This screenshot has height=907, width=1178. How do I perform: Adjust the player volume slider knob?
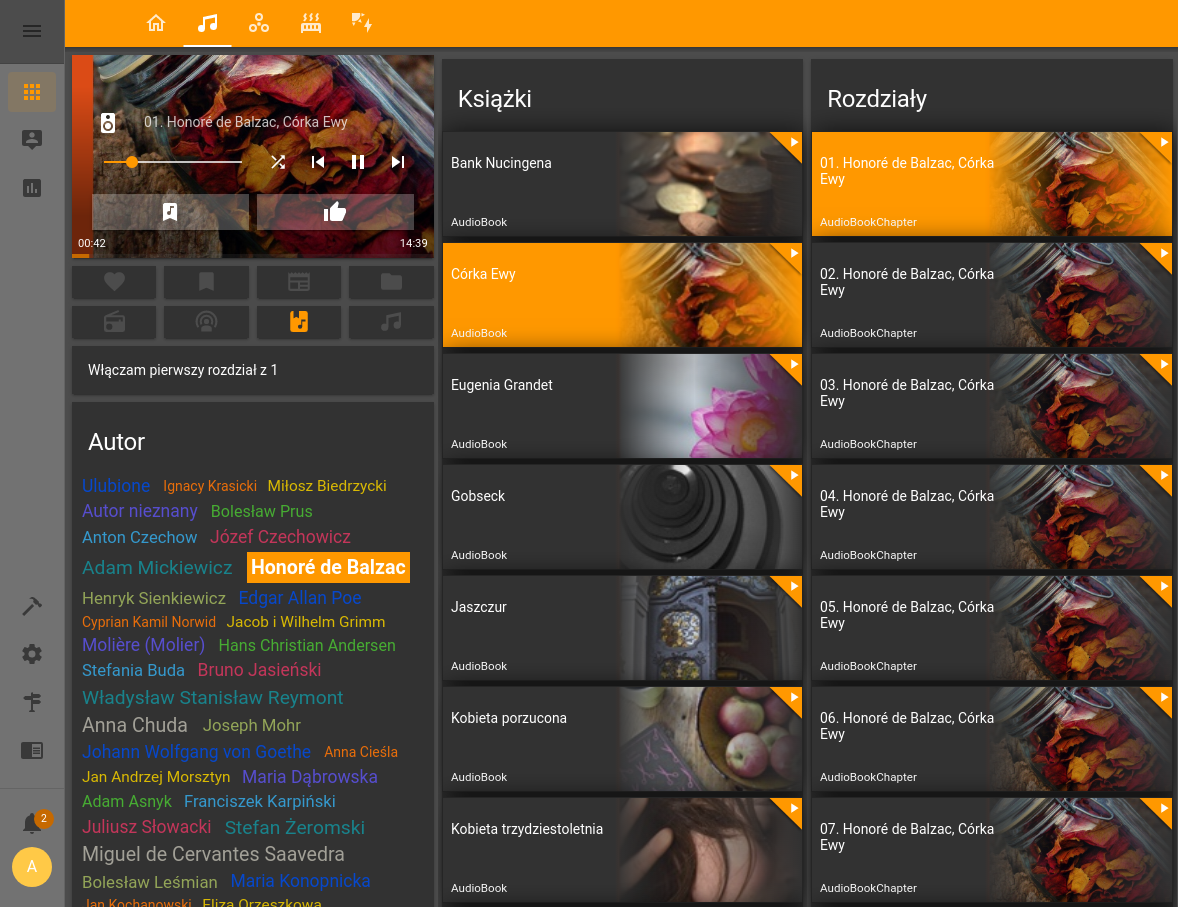pos(132,162)
